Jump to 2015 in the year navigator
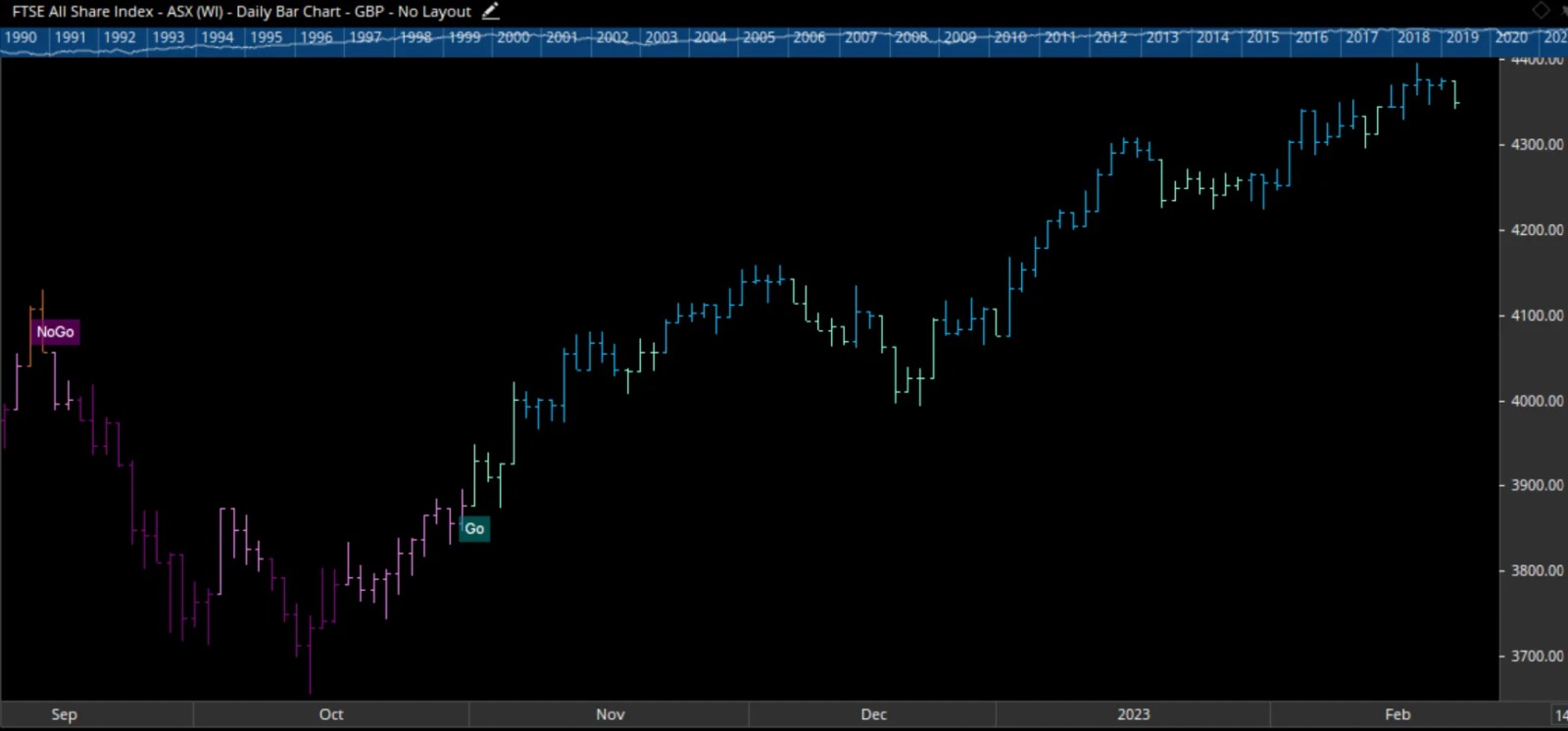This screenshot has width=1568, height=731. [x=1262, y=37]
